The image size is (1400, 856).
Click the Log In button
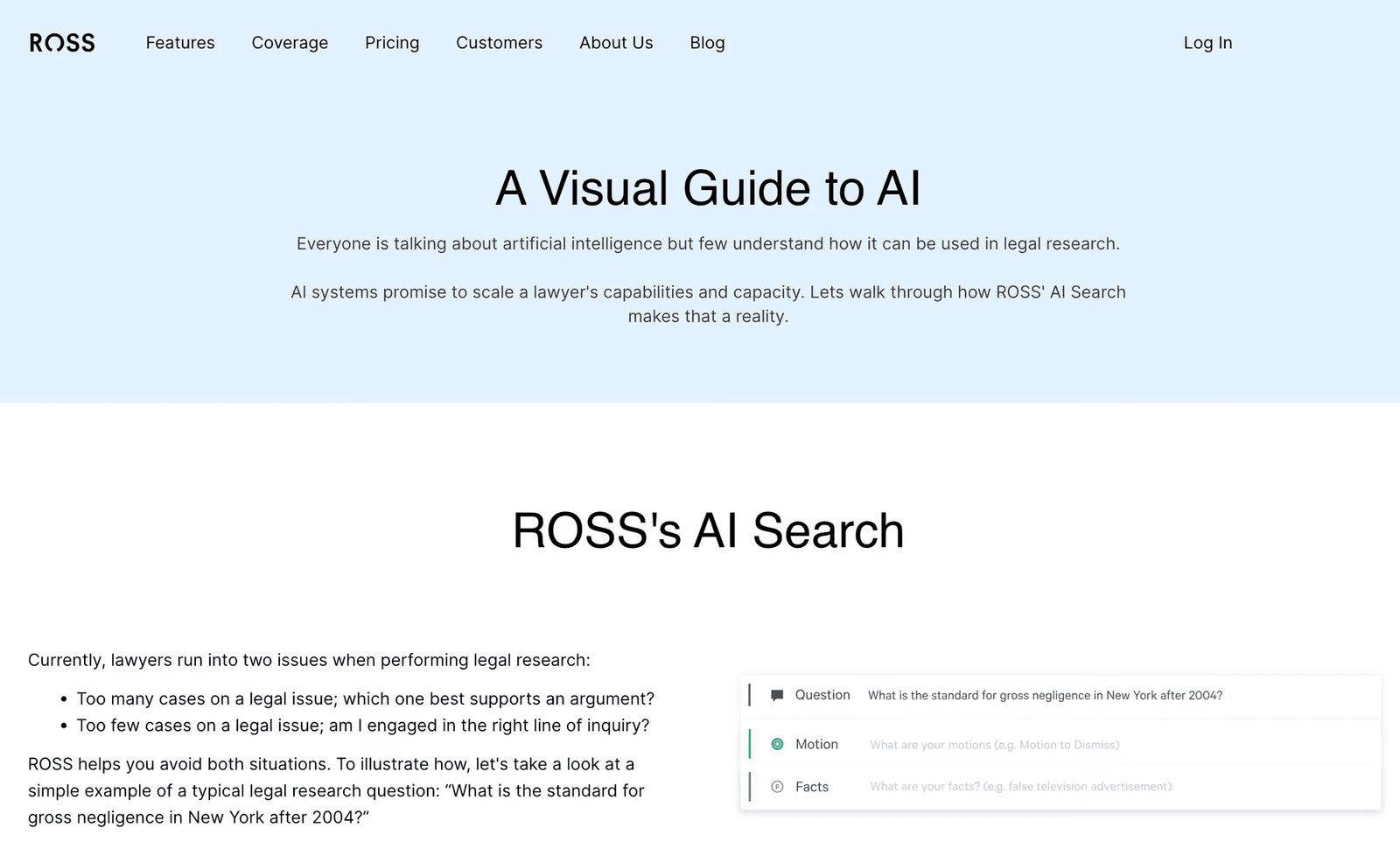point(1207,43)
